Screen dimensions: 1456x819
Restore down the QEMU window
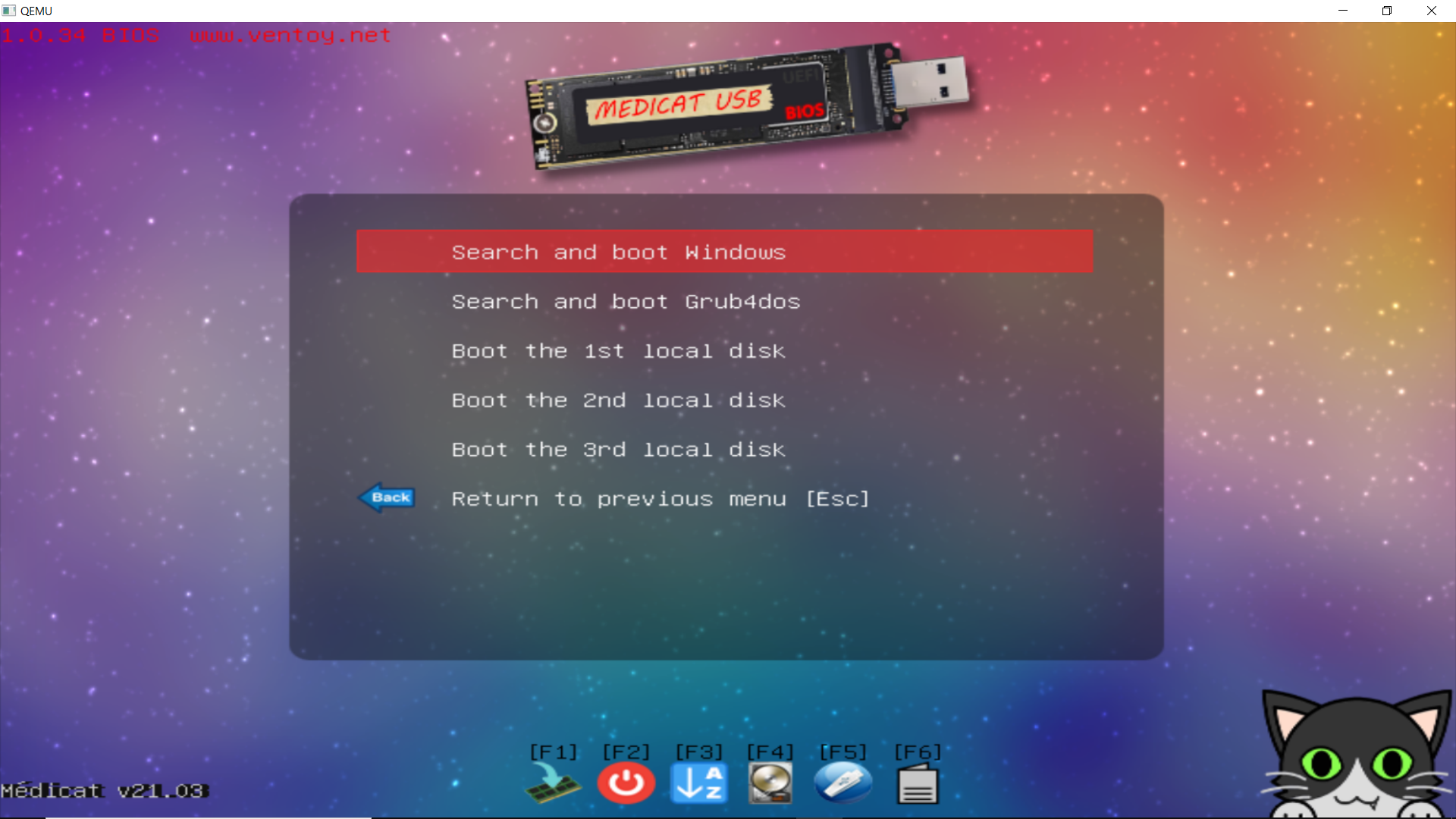pos(1387,11)
